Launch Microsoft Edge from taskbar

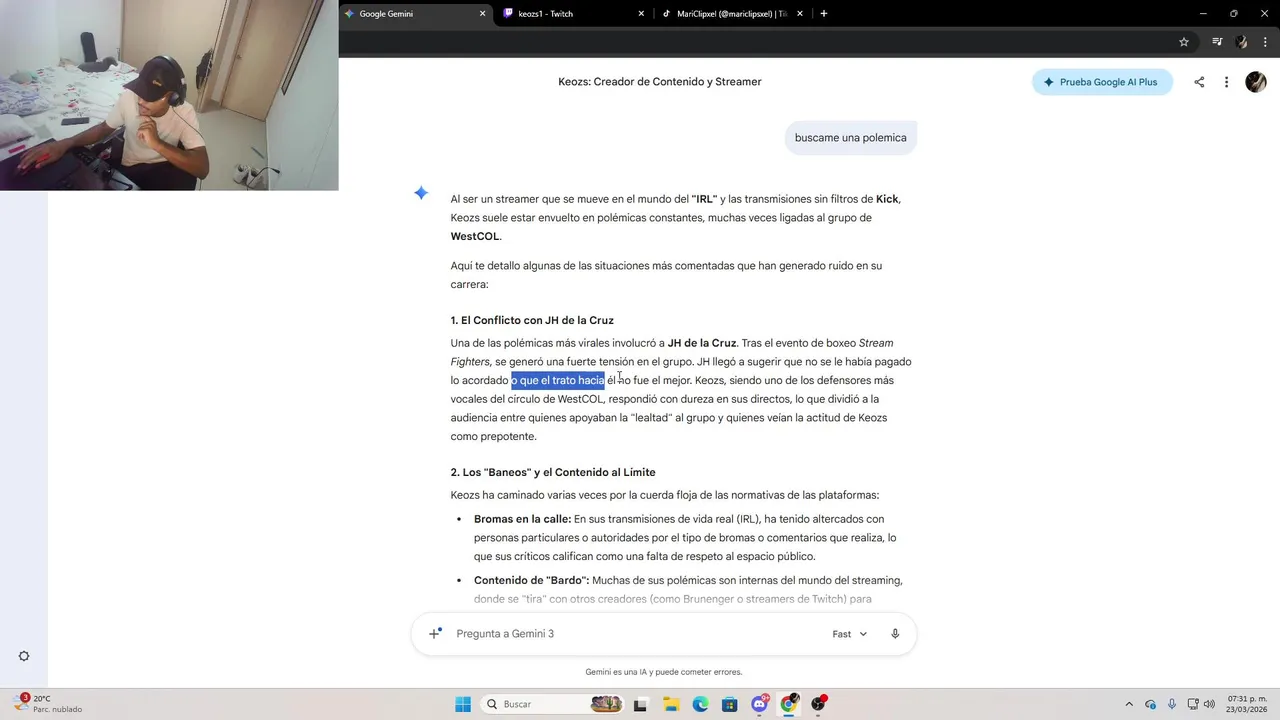(700, 704)
